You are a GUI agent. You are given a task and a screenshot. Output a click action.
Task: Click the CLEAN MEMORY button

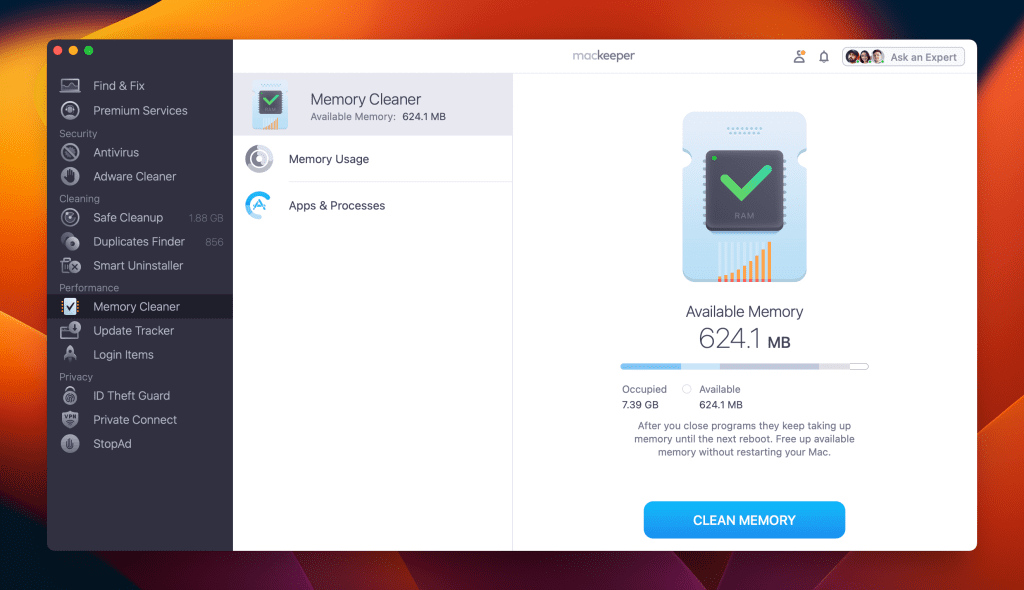(744, 520)
